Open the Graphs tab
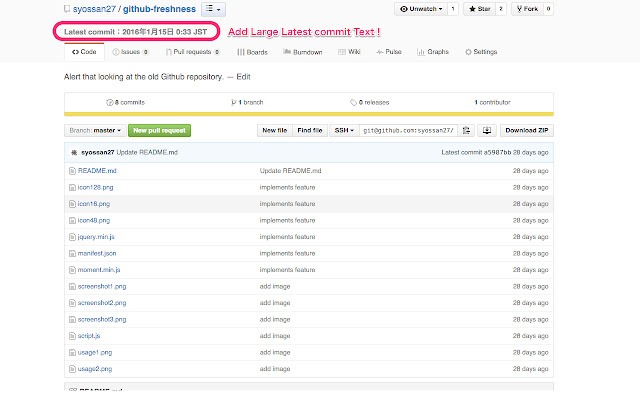Screen dimensions: 640x400 coord(433,52)
